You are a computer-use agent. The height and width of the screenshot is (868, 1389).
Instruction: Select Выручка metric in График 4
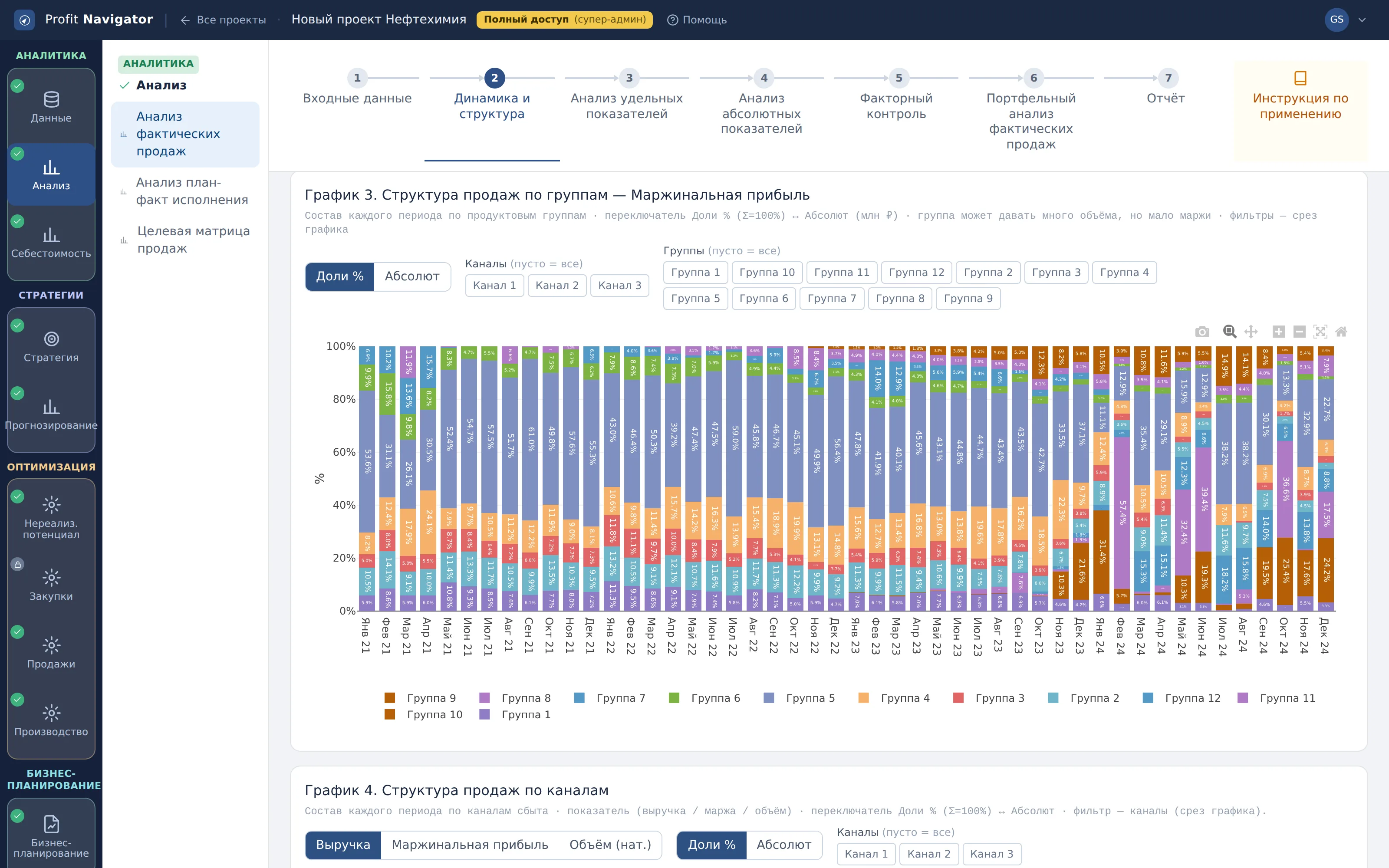[x=343, y=845]
